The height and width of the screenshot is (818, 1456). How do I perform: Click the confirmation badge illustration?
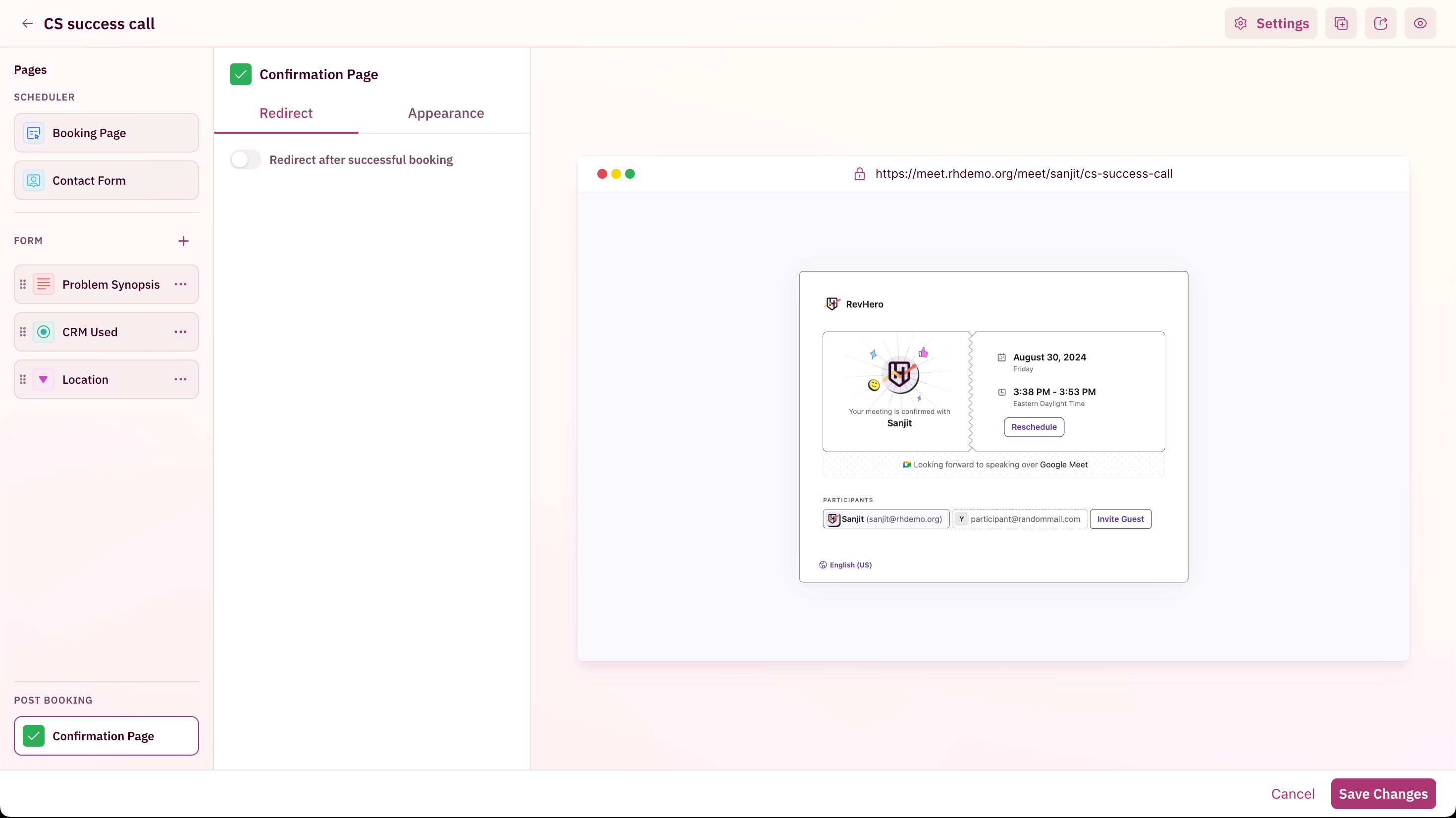click(899, 374)
